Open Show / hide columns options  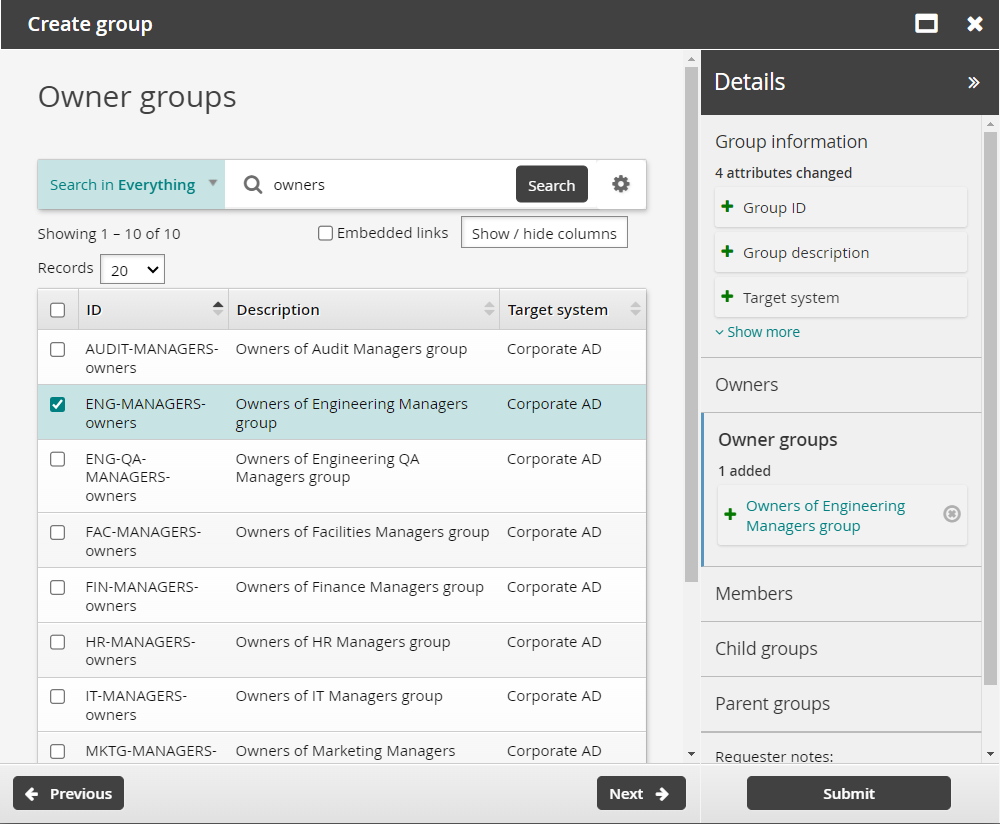[544, 231]
